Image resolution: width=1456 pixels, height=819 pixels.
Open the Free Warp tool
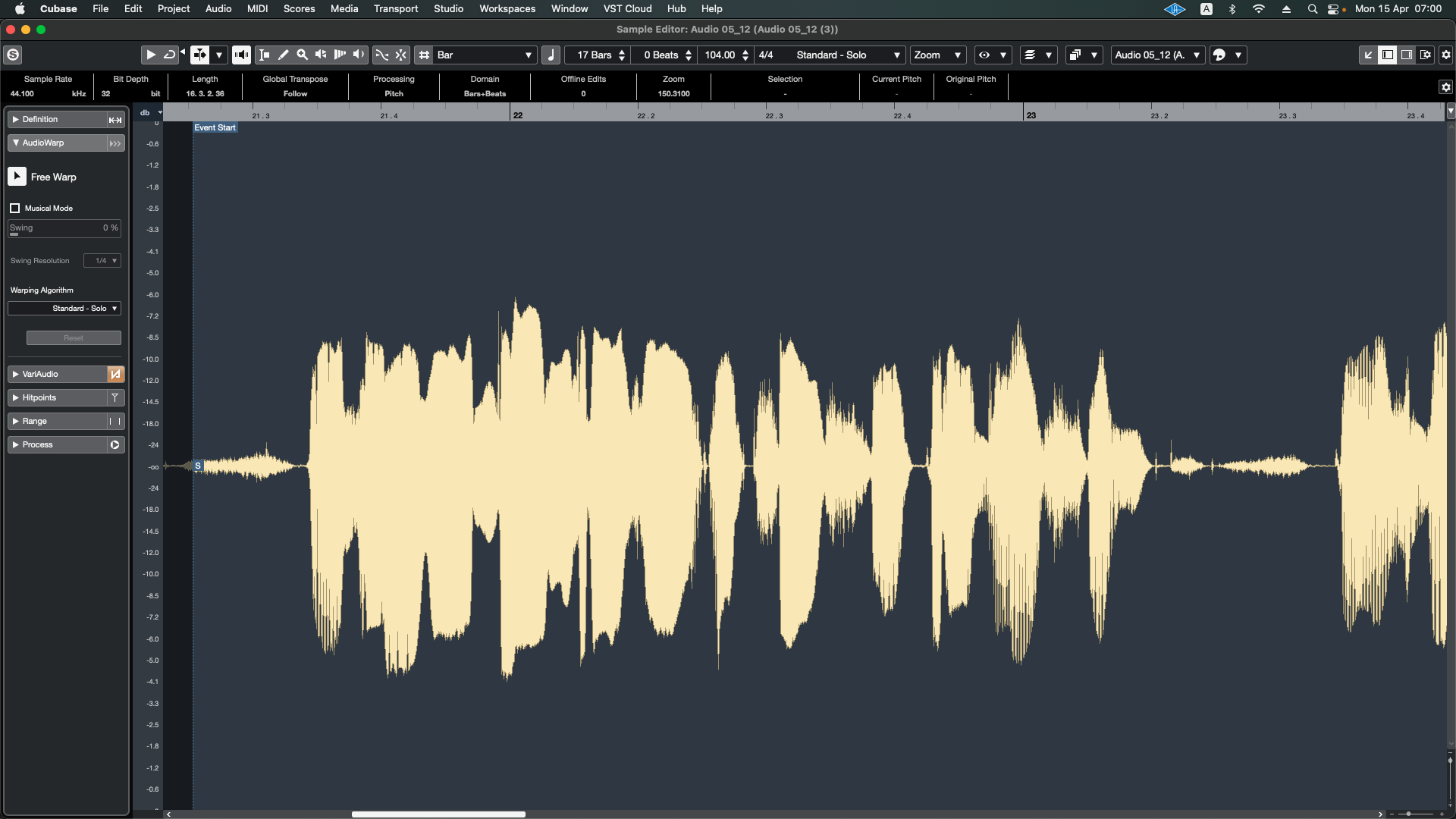(x=17, y=177)
